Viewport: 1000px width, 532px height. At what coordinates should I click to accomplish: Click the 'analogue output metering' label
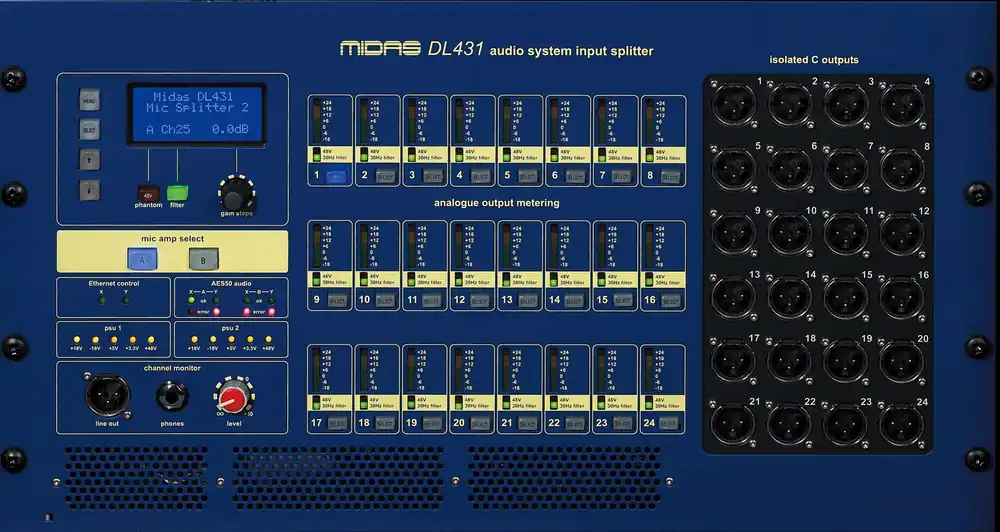[497, 203]
